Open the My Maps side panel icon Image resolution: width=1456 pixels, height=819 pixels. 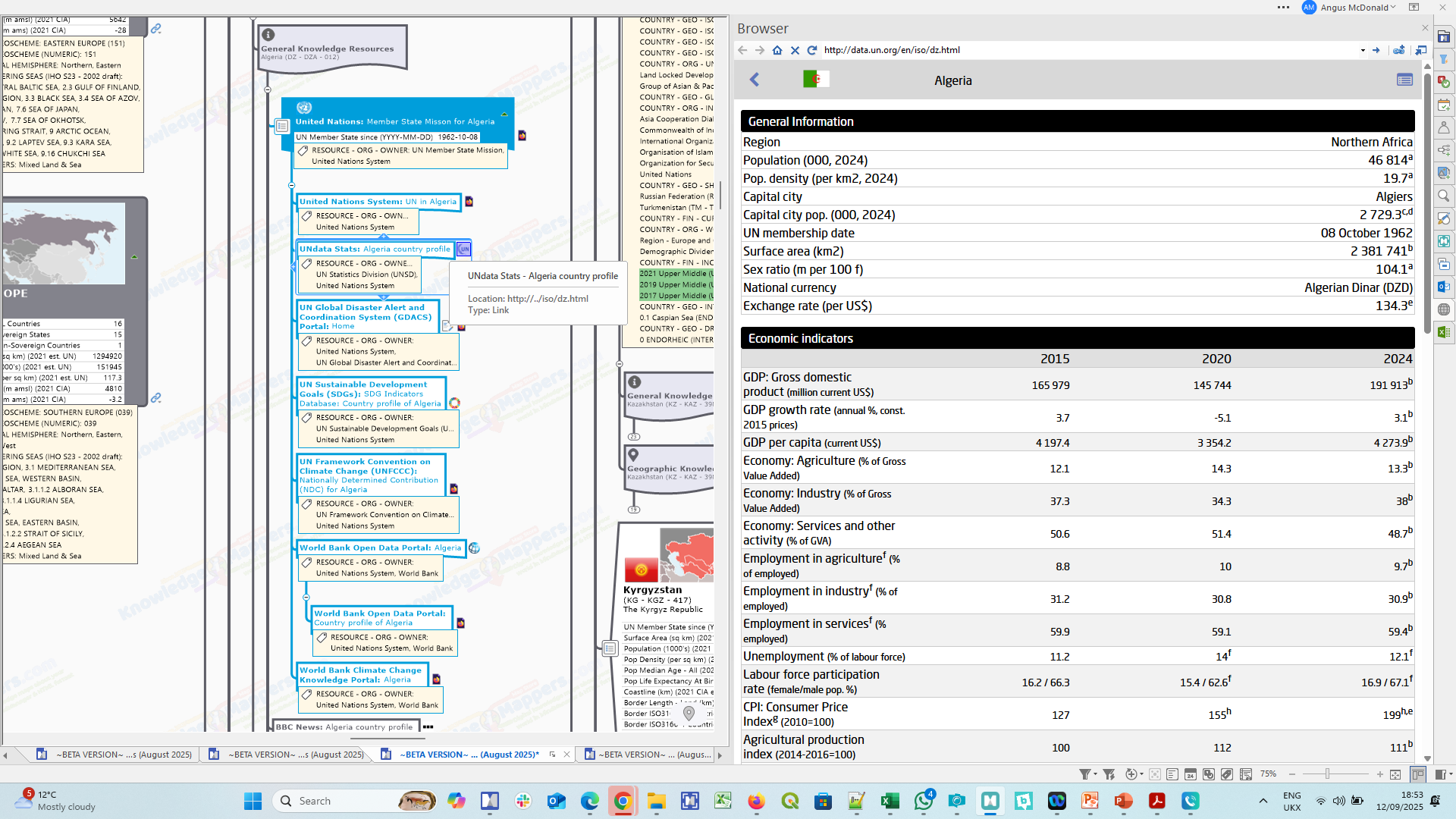point(1444,36)
